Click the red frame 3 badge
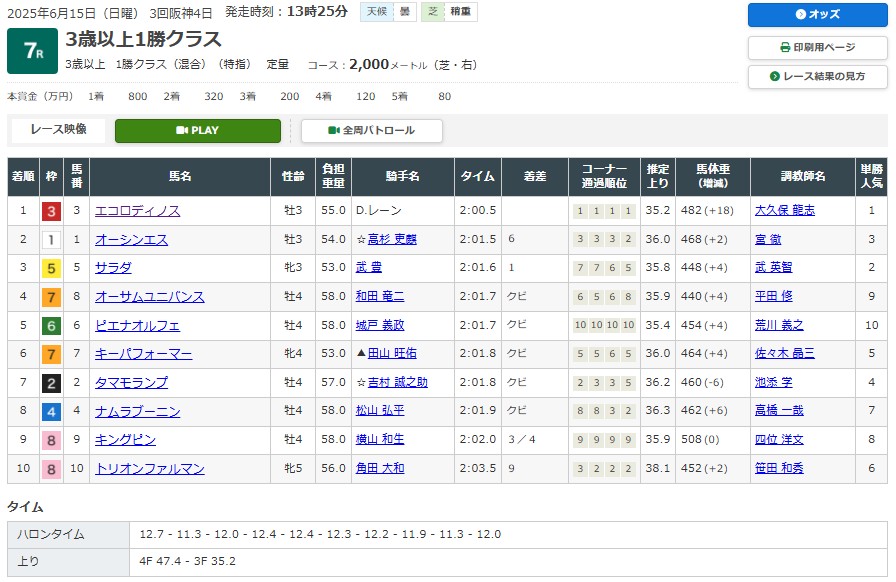Image resolution: width=896 pixels, height=582 pixels. (x=50, y=211)
